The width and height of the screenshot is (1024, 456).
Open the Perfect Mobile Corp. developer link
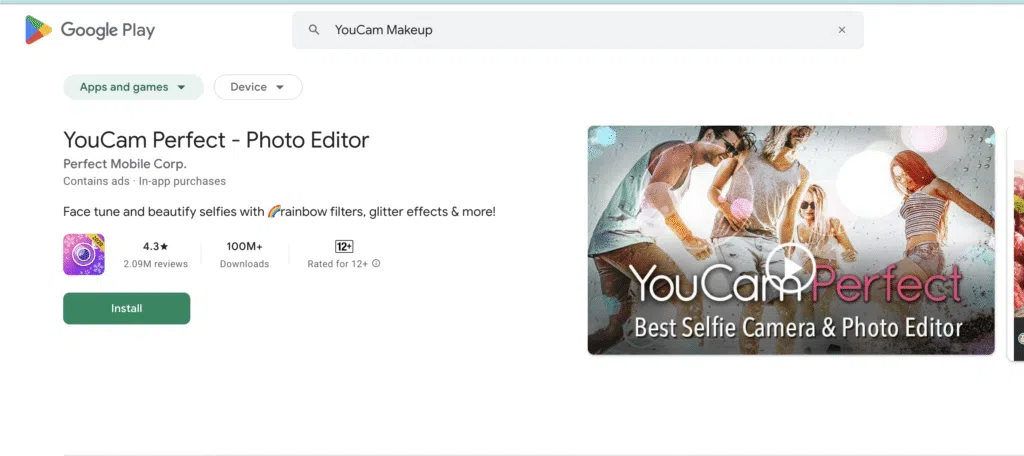125,163
